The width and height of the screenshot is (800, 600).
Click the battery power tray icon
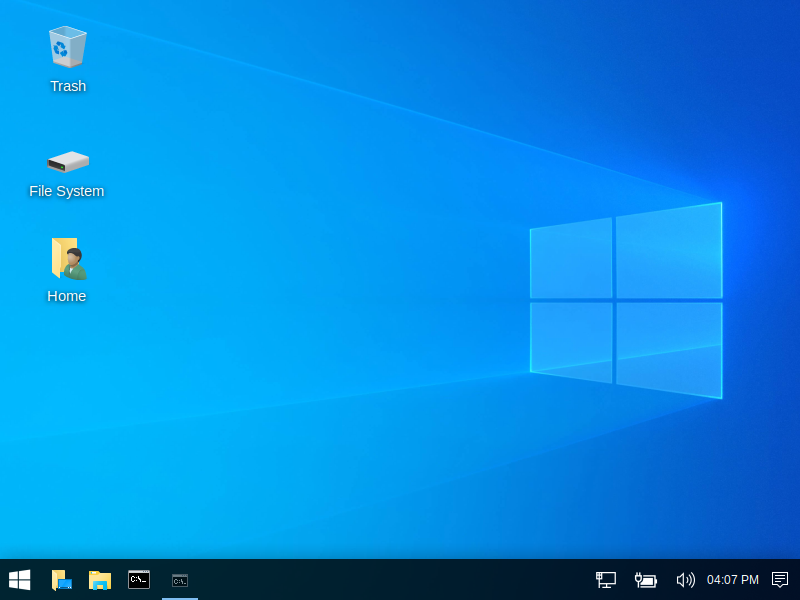[646, 580]
